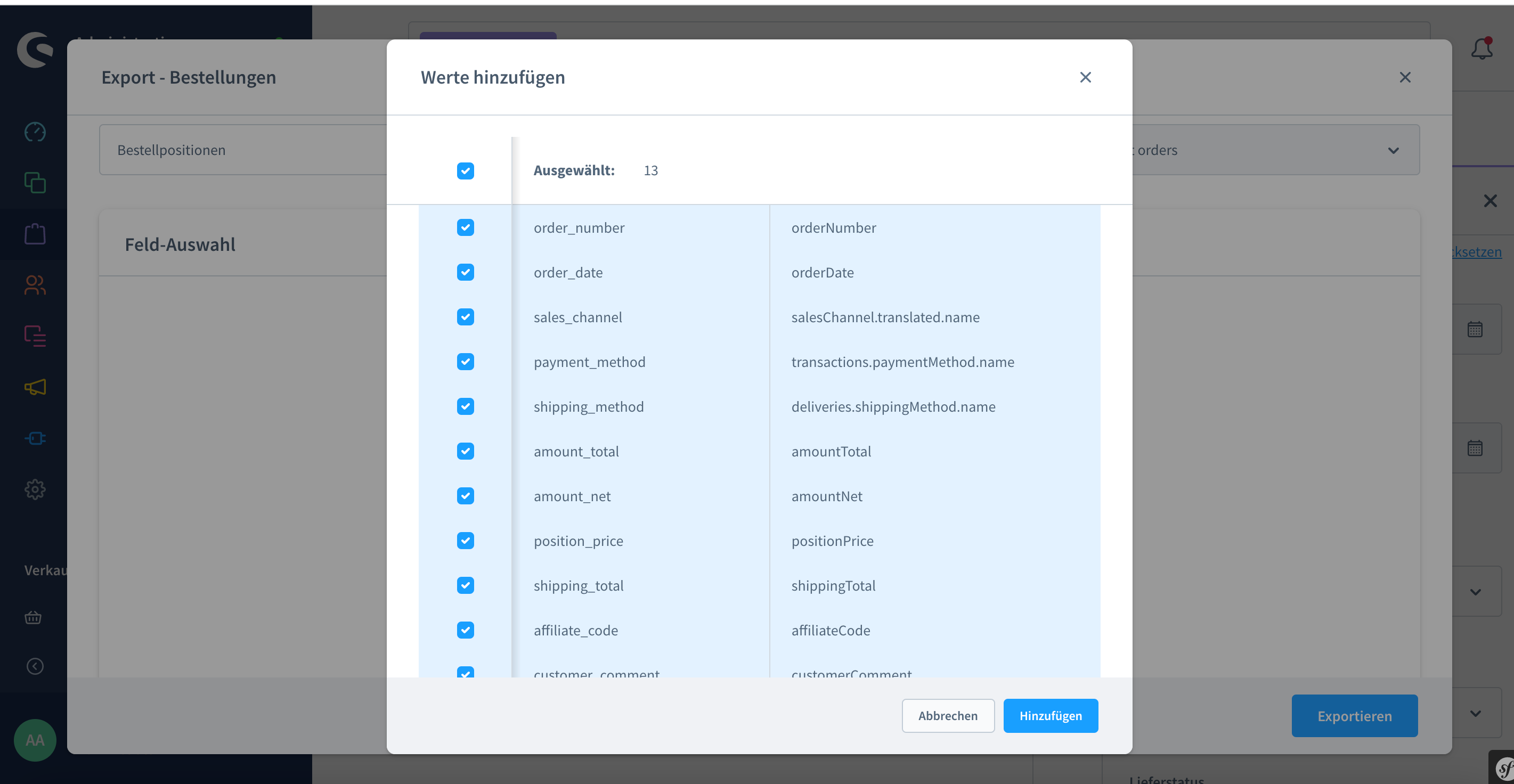This screenshot has width=1514, height=784.
Task: Uncheck the shipping_total checkbox
Action: [466, 585]
